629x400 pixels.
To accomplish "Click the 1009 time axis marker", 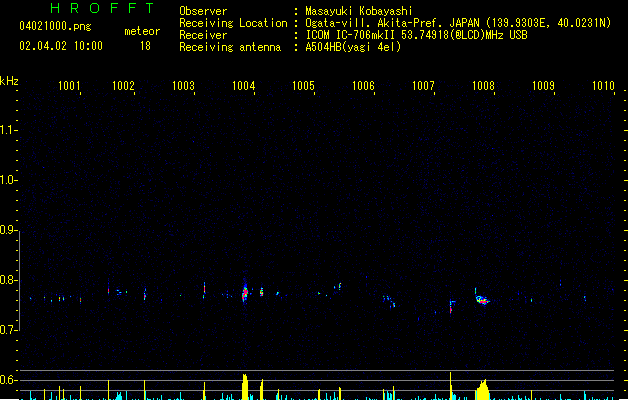I will [544, 85].
